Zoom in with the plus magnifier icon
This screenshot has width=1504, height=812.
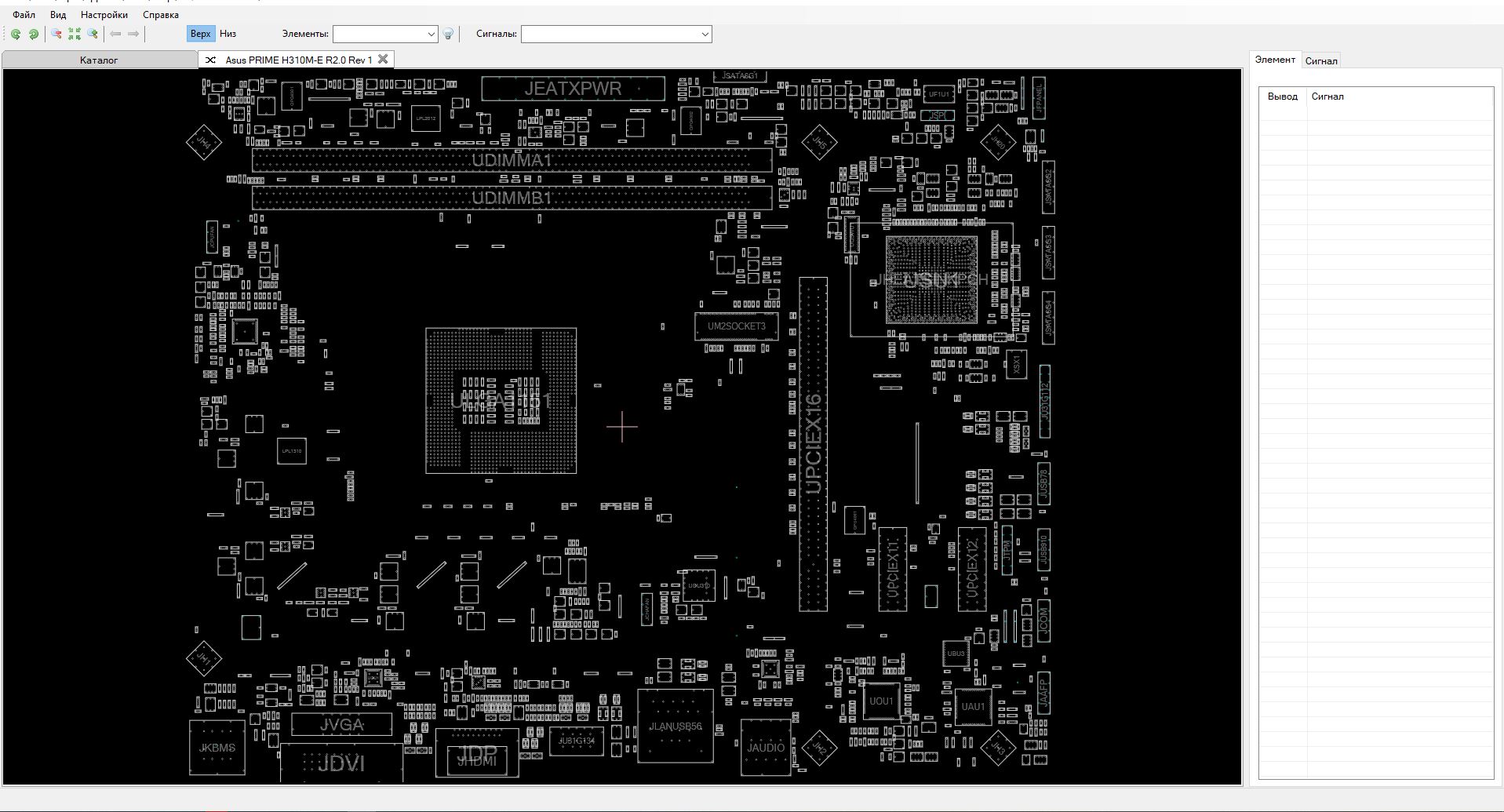(93, 34)
